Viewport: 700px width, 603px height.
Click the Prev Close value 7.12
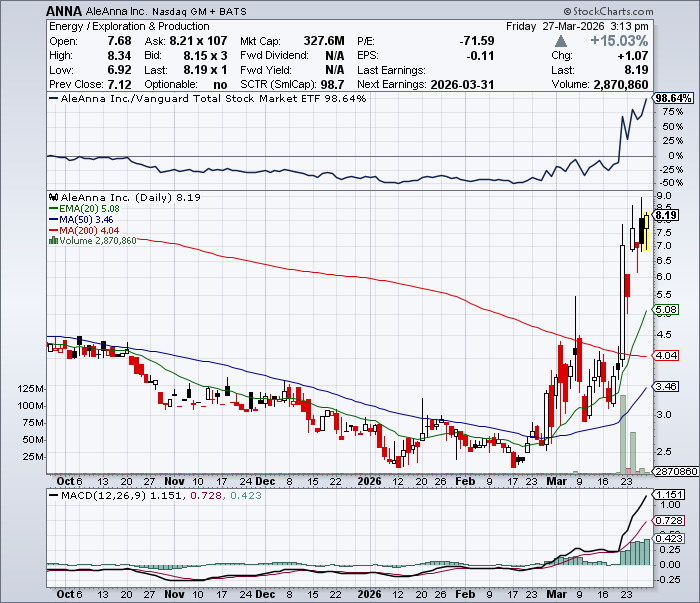(119, 84)
